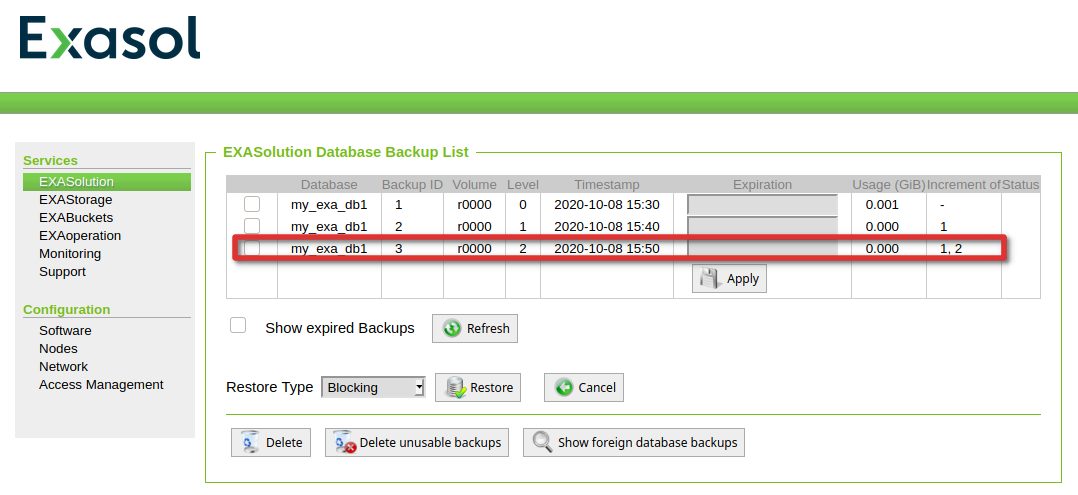Click the Level column header
The image size is (1078, 495).
pyautogui.click(x=523, y=184)
